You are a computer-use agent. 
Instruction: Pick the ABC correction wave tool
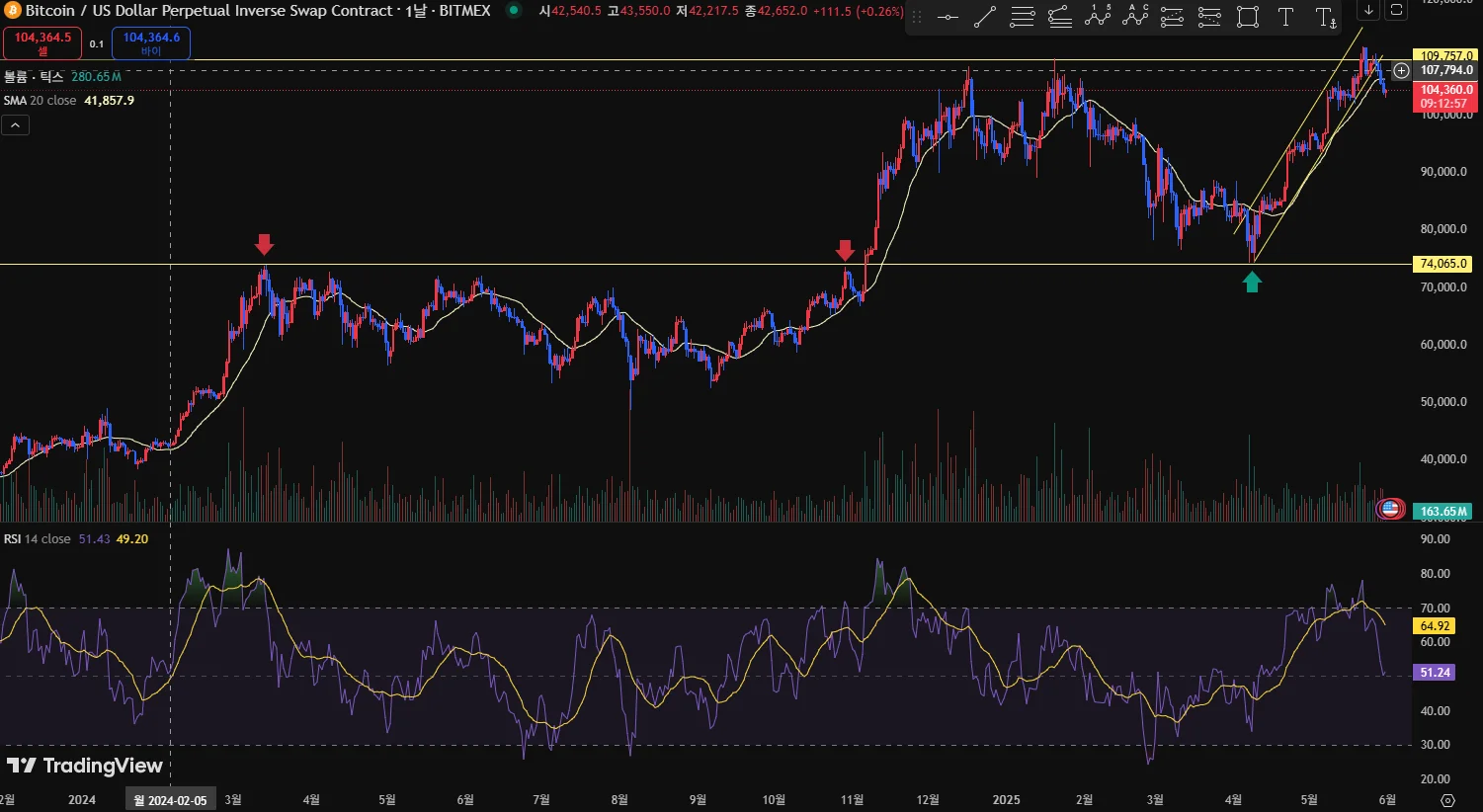click(1135, 17)
